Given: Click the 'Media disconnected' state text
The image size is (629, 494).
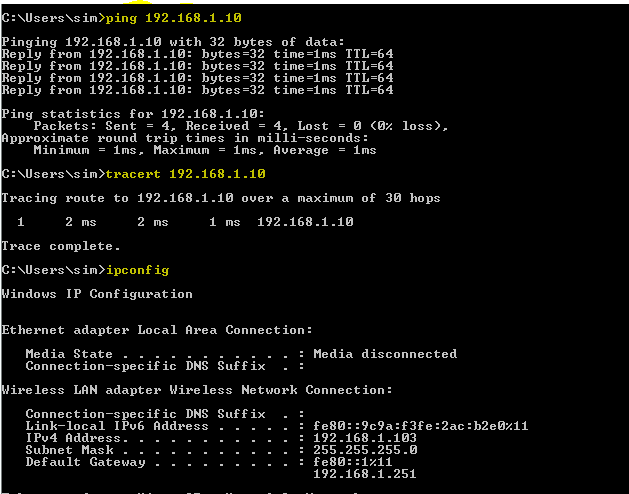Looking at the screenshot, I should tap(385, 354).
